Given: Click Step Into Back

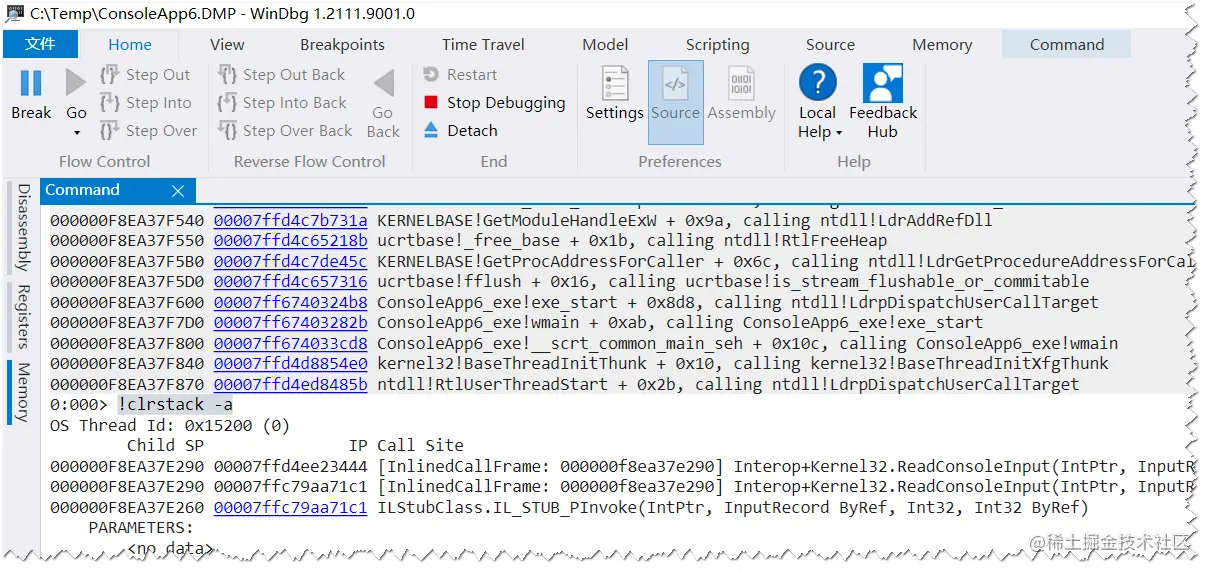Looking at the screenshot, I should 282,103.
